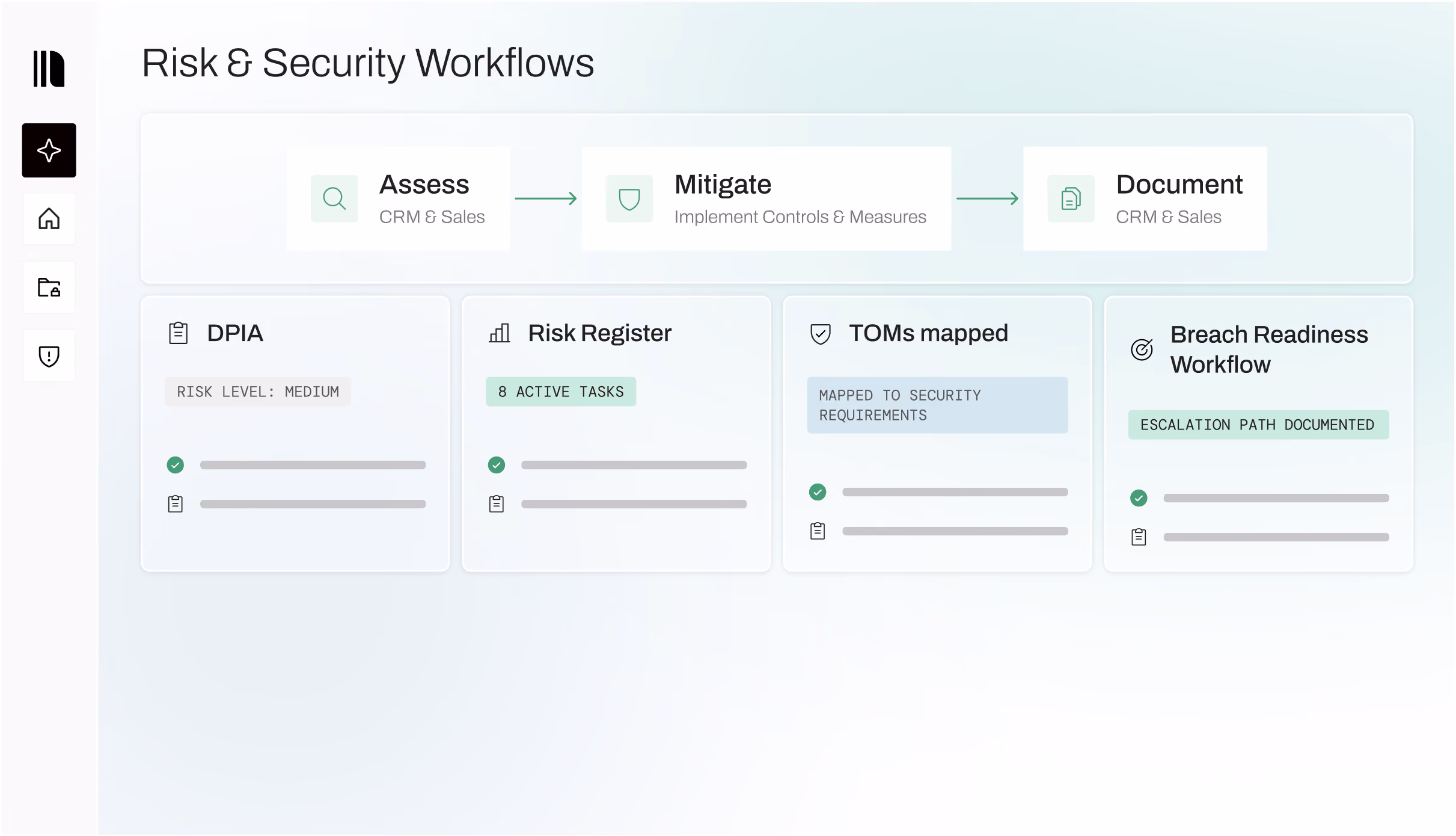Open the Breach Readiness Workflow card title

click(1269, 349)
